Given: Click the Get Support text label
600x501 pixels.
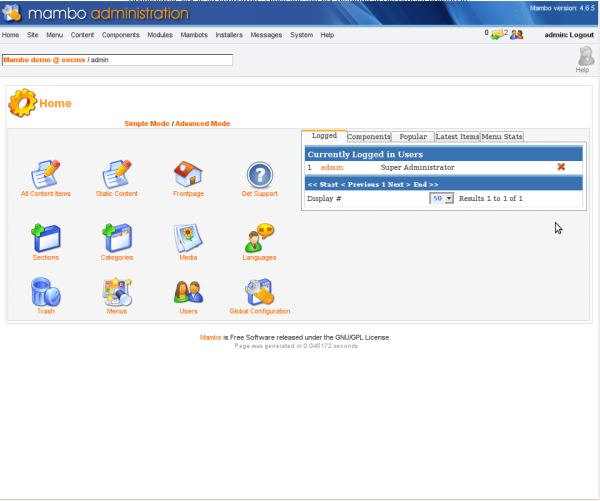Looking at the screenshot, I should coord(259,194).
